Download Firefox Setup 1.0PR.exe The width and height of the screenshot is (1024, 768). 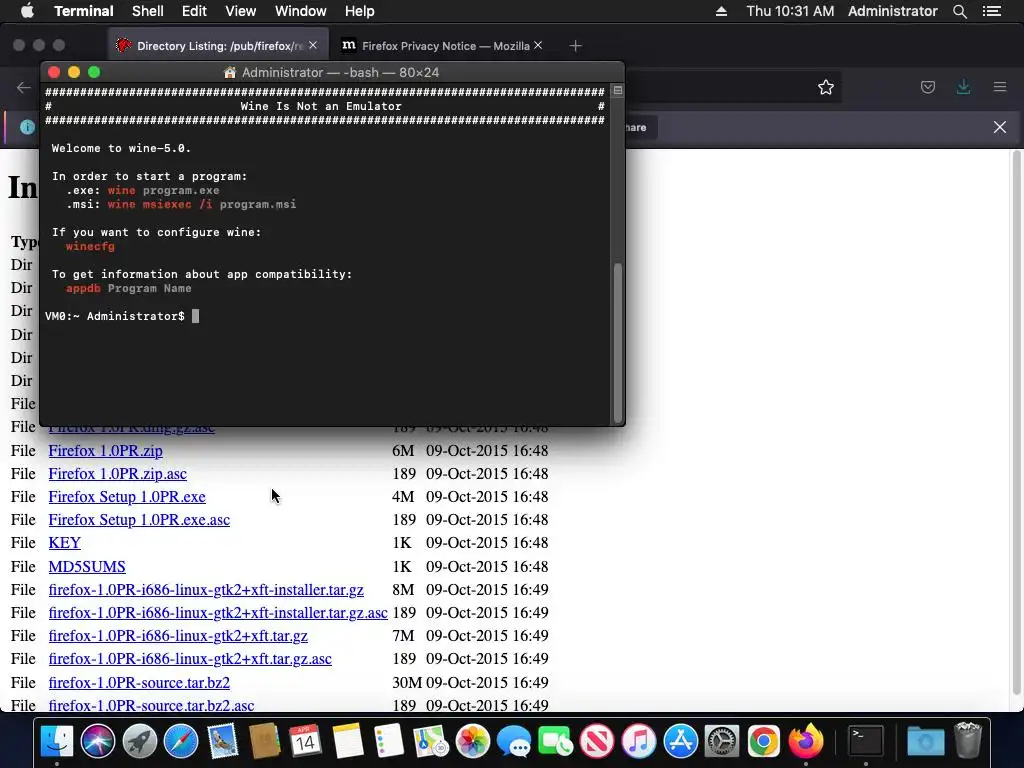[127, 497]
